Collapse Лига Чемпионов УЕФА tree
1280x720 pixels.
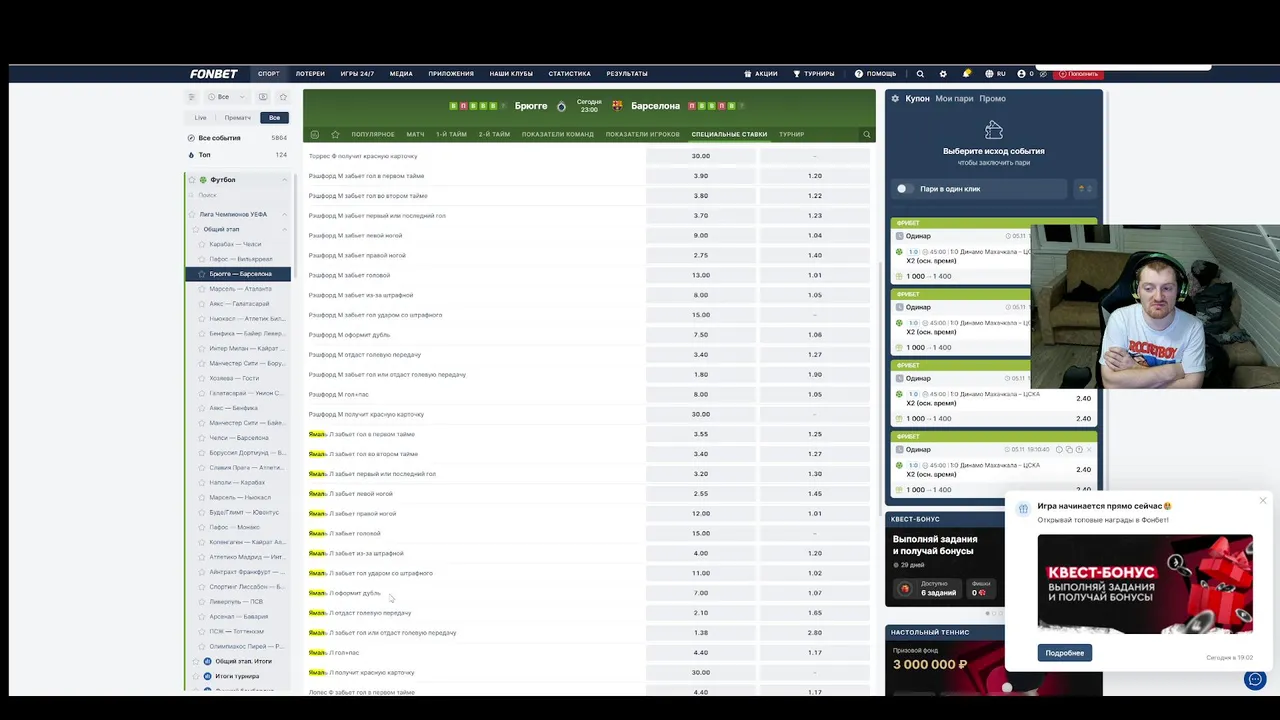tap(284, 215)
